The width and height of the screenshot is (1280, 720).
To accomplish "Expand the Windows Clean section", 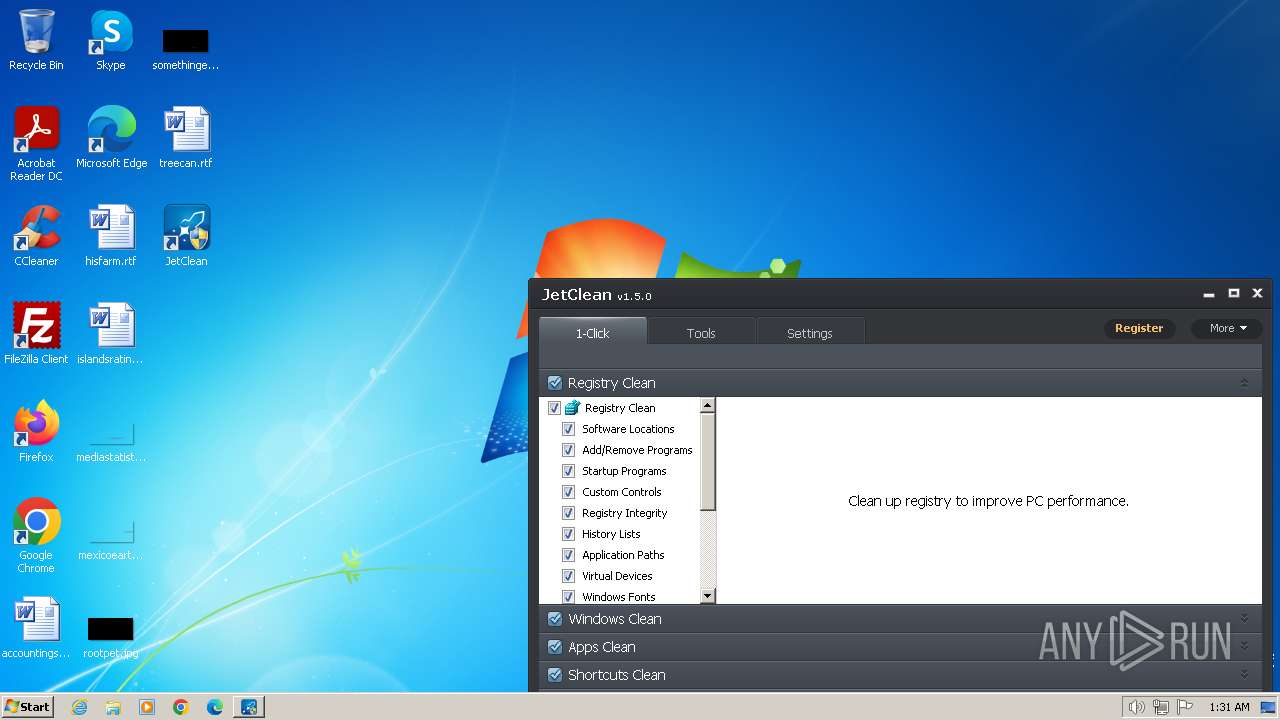I will [1244, 618].
